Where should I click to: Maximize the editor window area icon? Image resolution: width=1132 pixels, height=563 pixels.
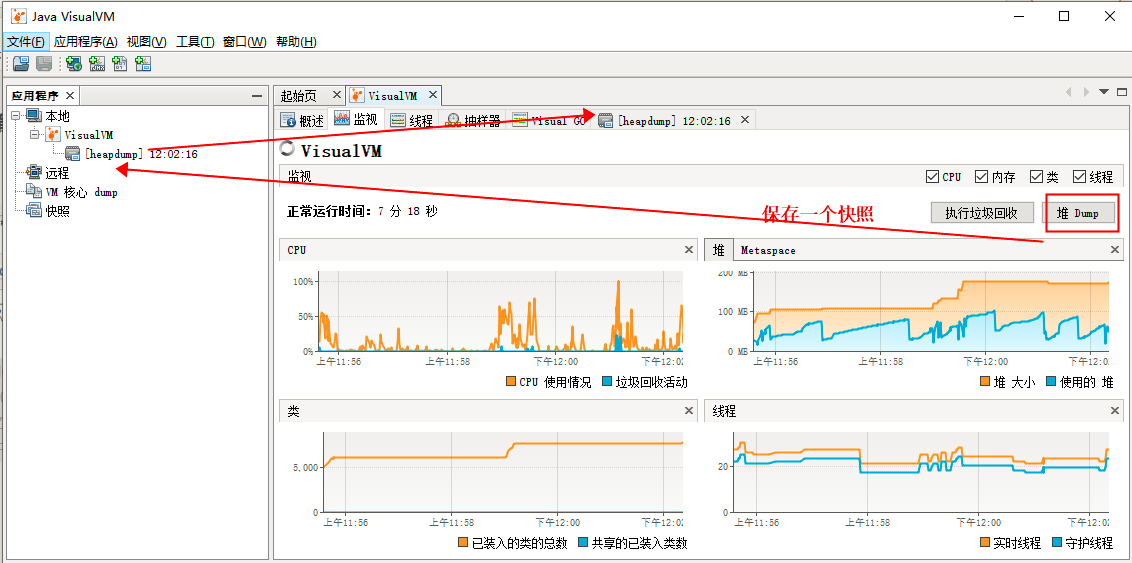coord(1121,92)
